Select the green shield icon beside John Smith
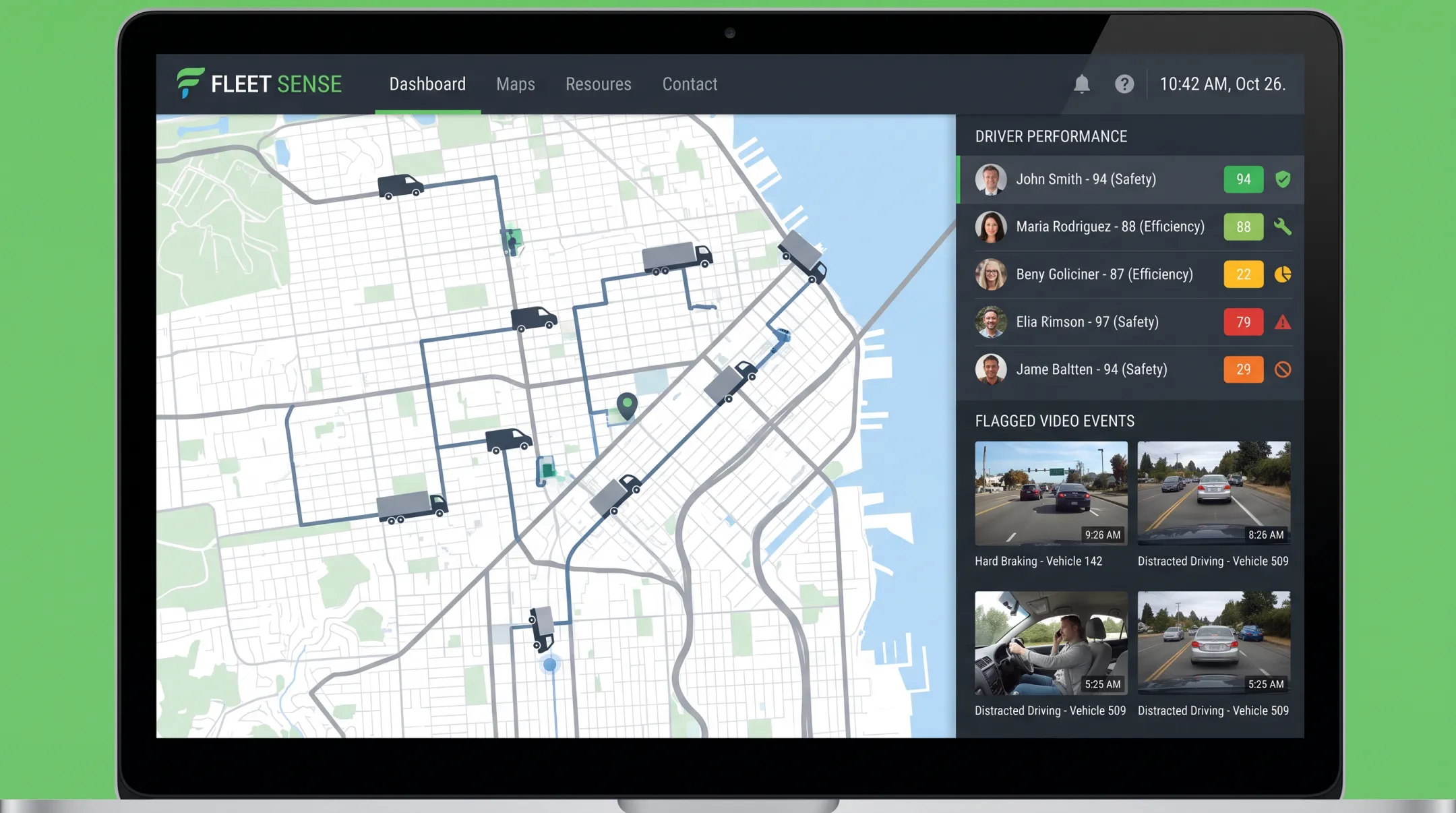The width and height of the screenshot is (1456, 813). pos(1283,179)
